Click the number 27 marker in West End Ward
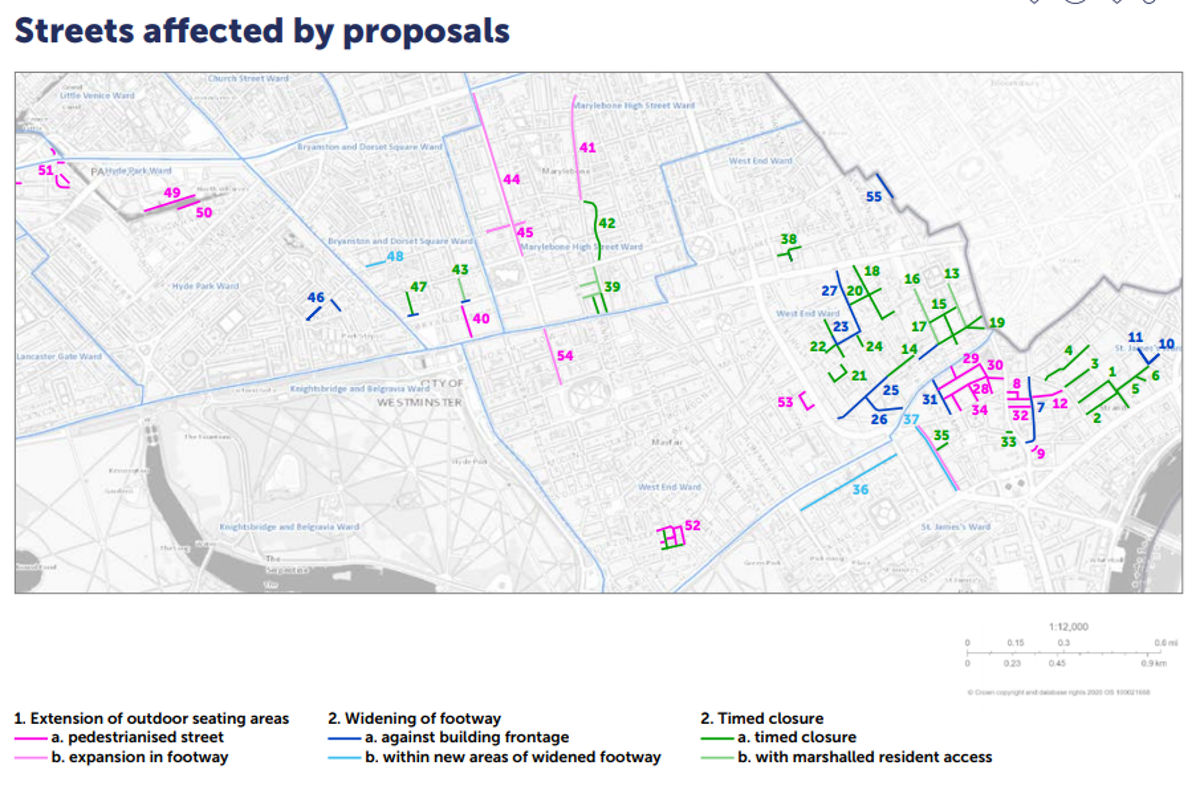Image resolution: width=1200 pixels, height=798 pixels. tap(828, 290)
